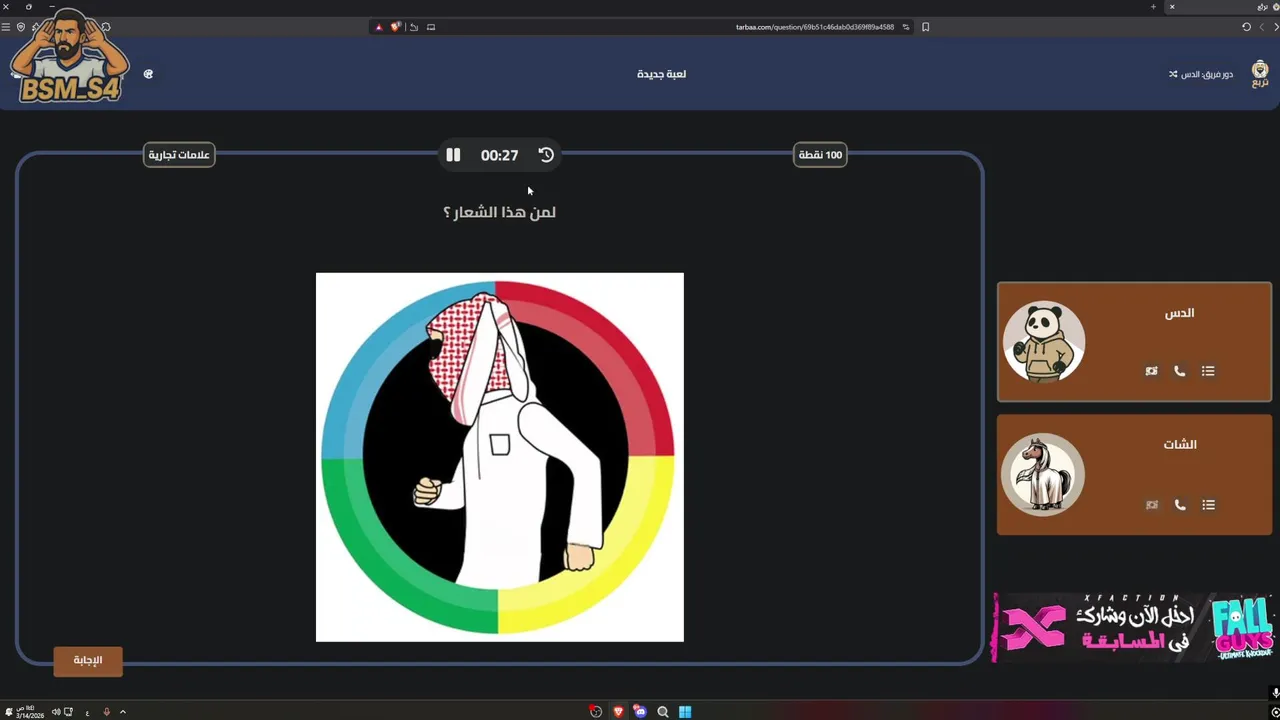Click the question text لمن هذا الشعار
This screenshot has height=720, width=1280.
(499, 212)
